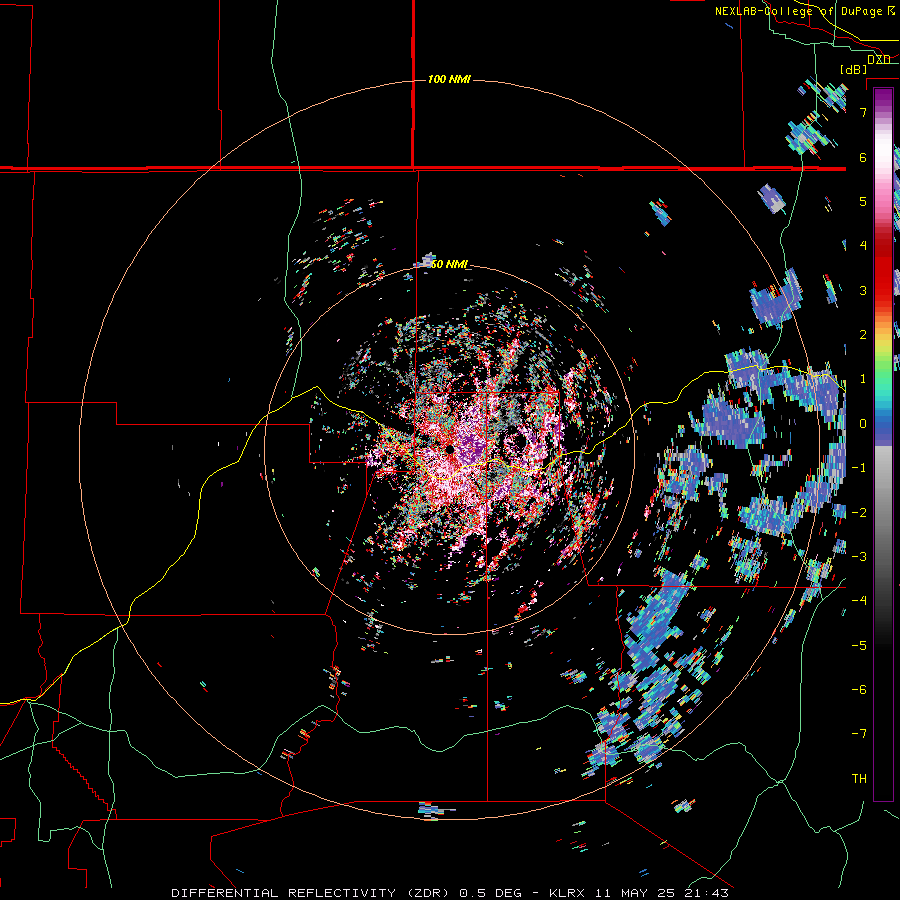Click the "-7" value on the color scale
The height and width of the screenshot is (900, 900).
tap(859, 734)
